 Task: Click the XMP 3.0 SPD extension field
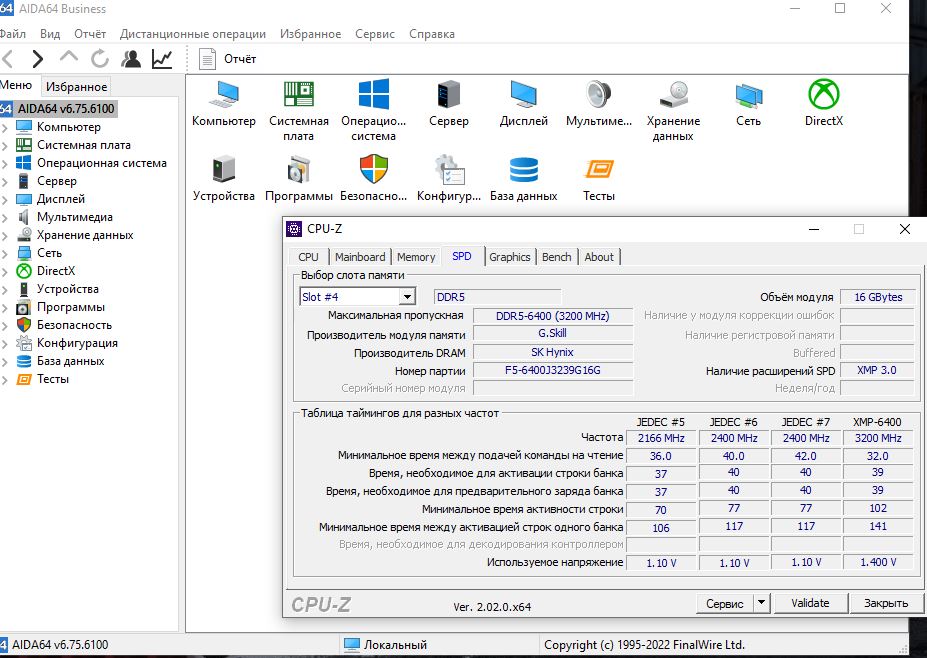click(x=877, y=371)
